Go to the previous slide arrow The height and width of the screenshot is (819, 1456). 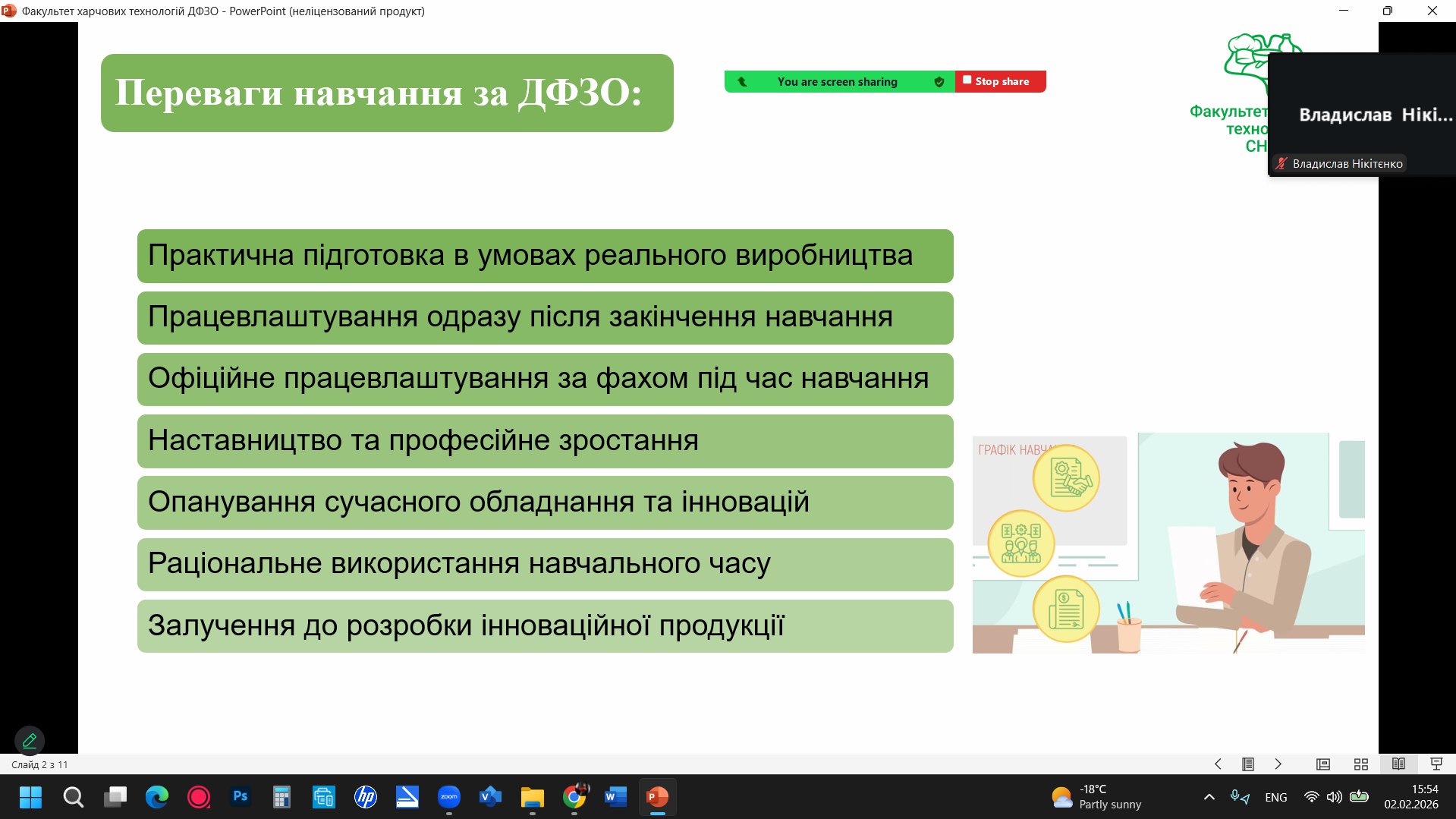coord(1218,764)
